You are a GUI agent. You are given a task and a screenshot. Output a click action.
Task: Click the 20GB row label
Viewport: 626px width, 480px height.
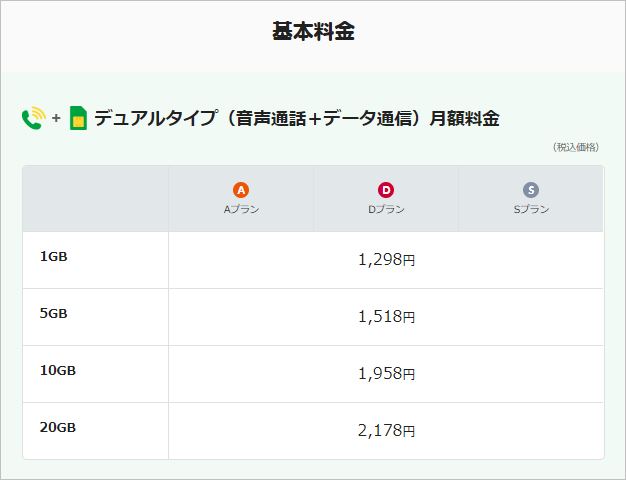pyautogui.click(x=58, y=427)
